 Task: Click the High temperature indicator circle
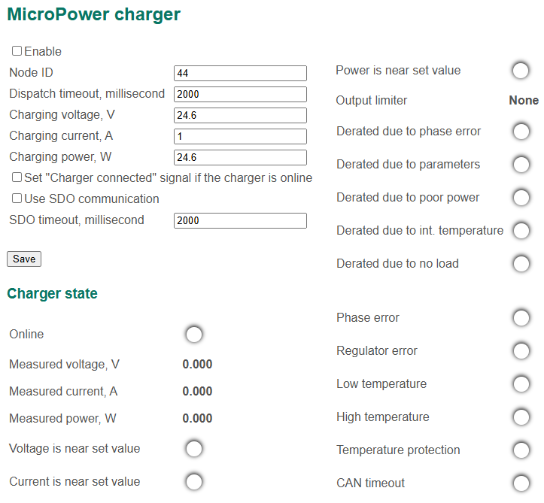pyautogui.click(x=521, y=417)
